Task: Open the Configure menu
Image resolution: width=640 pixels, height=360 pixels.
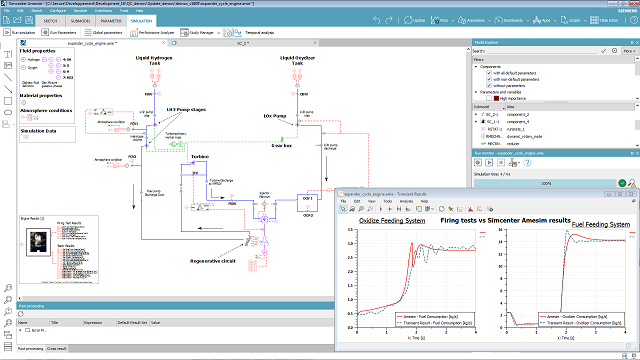Action: 58,10
